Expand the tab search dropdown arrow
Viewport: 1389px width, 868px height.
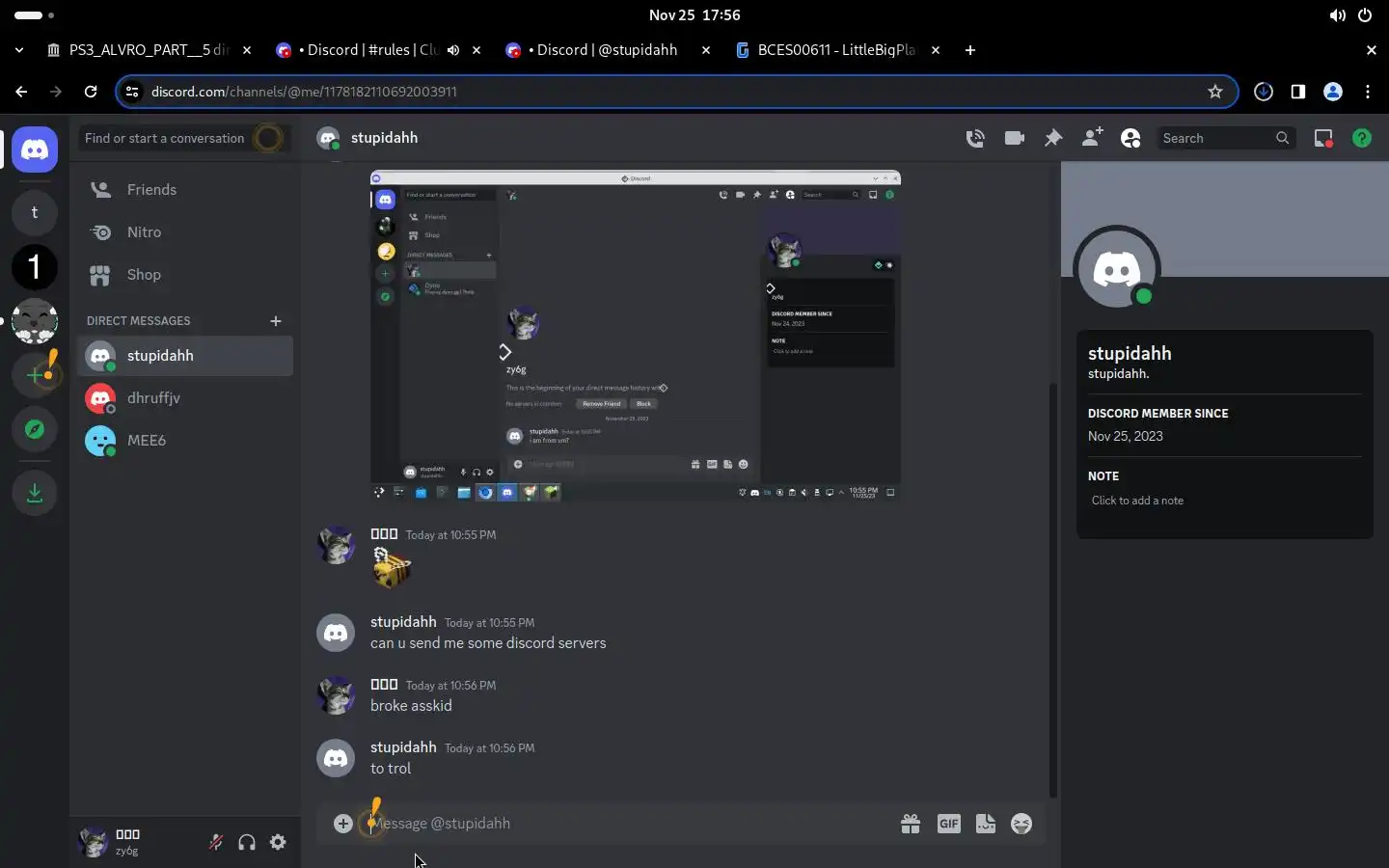pyautogui.click(x=19, y=50)
